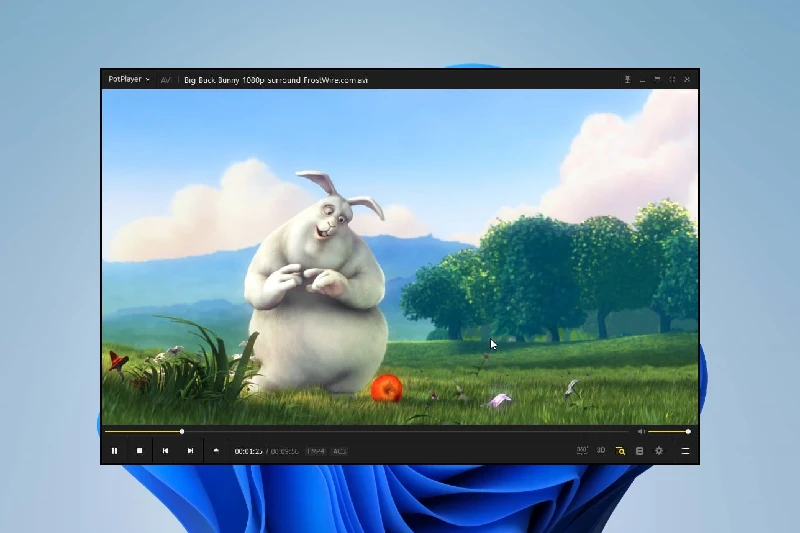
Task: Toggle 360 degree video mode
Action: click(x=582, y=450)
